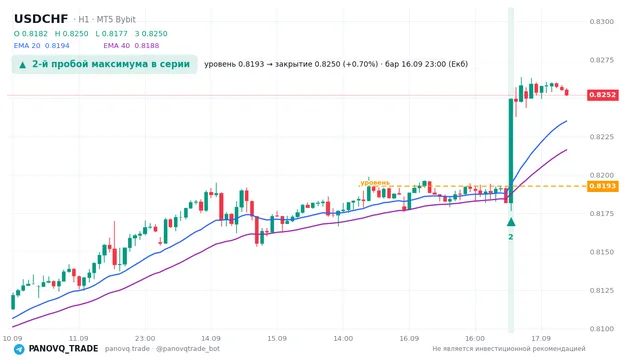Click the 0.8275 price axis label

602,60
